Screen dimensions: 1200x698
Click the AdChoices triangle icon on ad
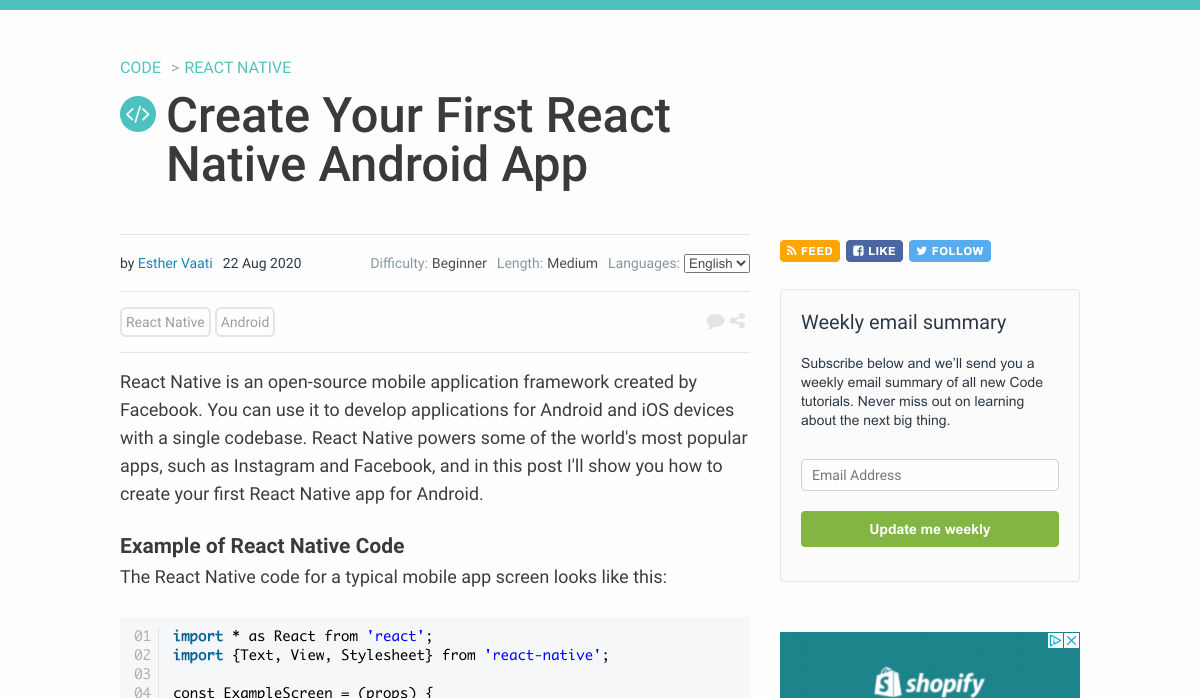(1055, 640)
